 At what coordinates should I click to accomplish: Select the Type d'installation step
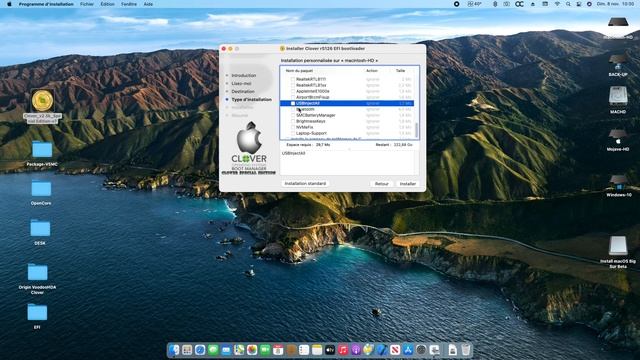(x=251, y=100)
